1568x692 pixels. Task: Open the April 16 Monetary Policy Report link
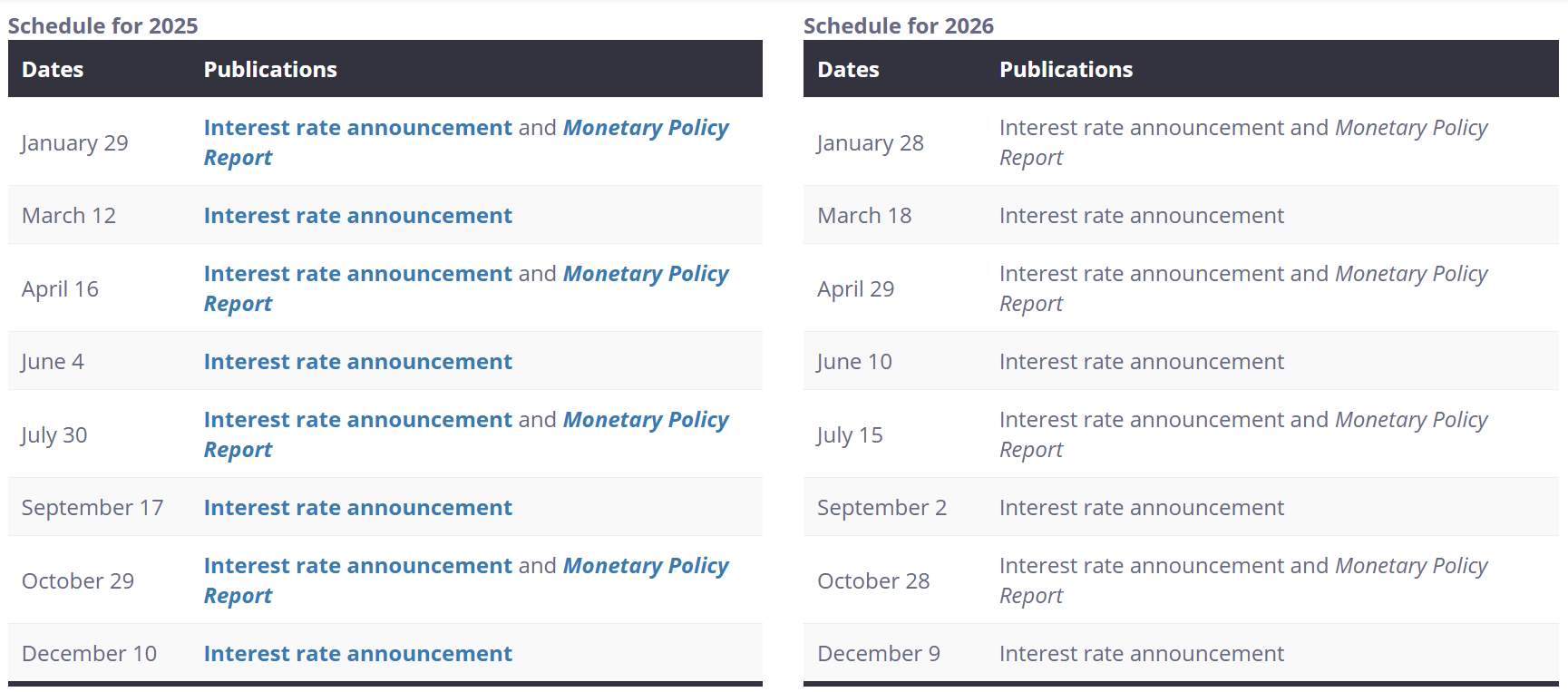645,274
